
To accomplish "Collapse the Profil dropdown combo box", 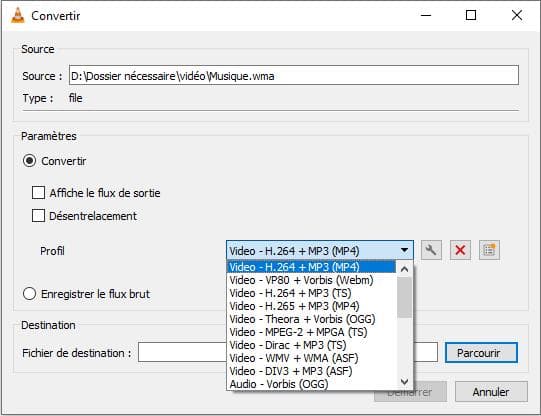I will [x=319, y=250].
